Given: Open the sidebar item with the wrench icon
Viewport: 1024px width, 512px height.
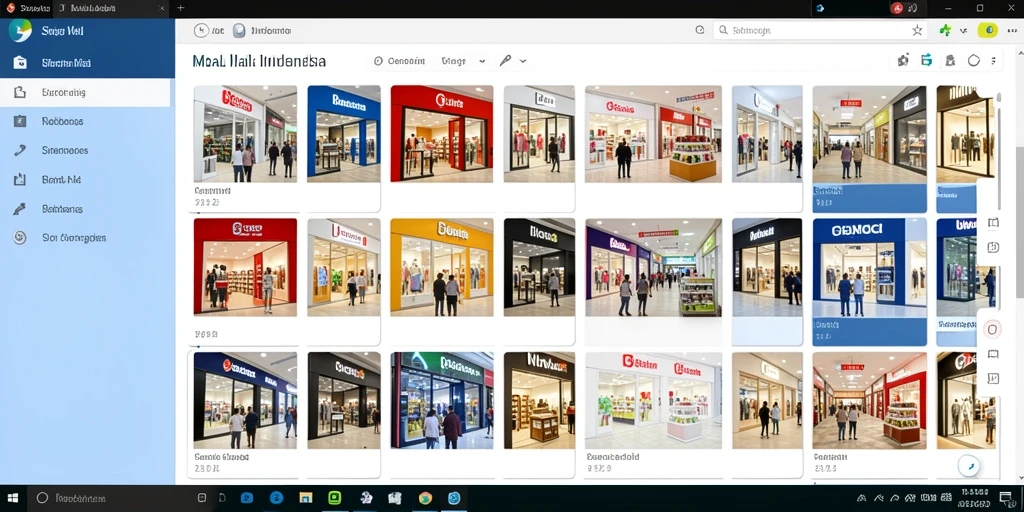Looking at the screenshot, I should click(86, 150).
